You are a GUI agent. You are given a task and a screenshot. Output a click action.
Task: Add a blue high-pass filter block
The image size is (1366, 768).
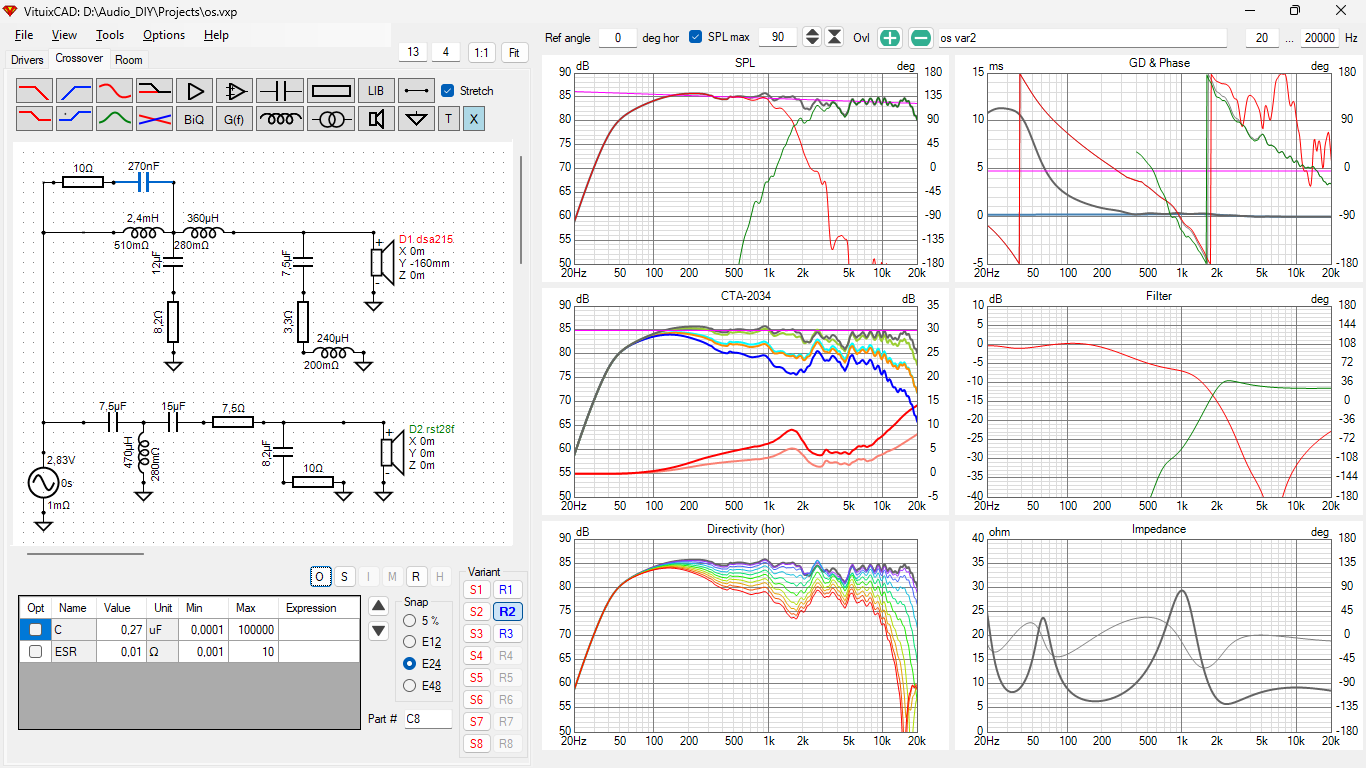74,91
